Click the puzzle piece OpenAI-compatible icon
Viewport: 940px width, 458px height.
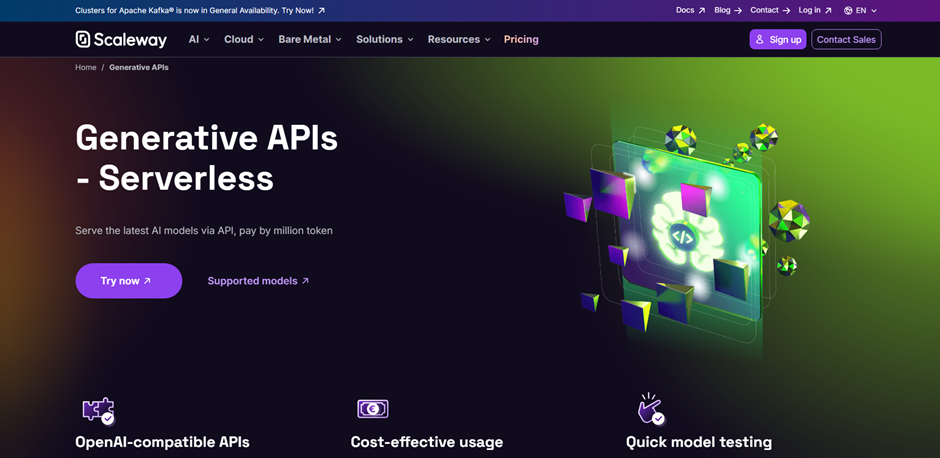click(98, 411)
